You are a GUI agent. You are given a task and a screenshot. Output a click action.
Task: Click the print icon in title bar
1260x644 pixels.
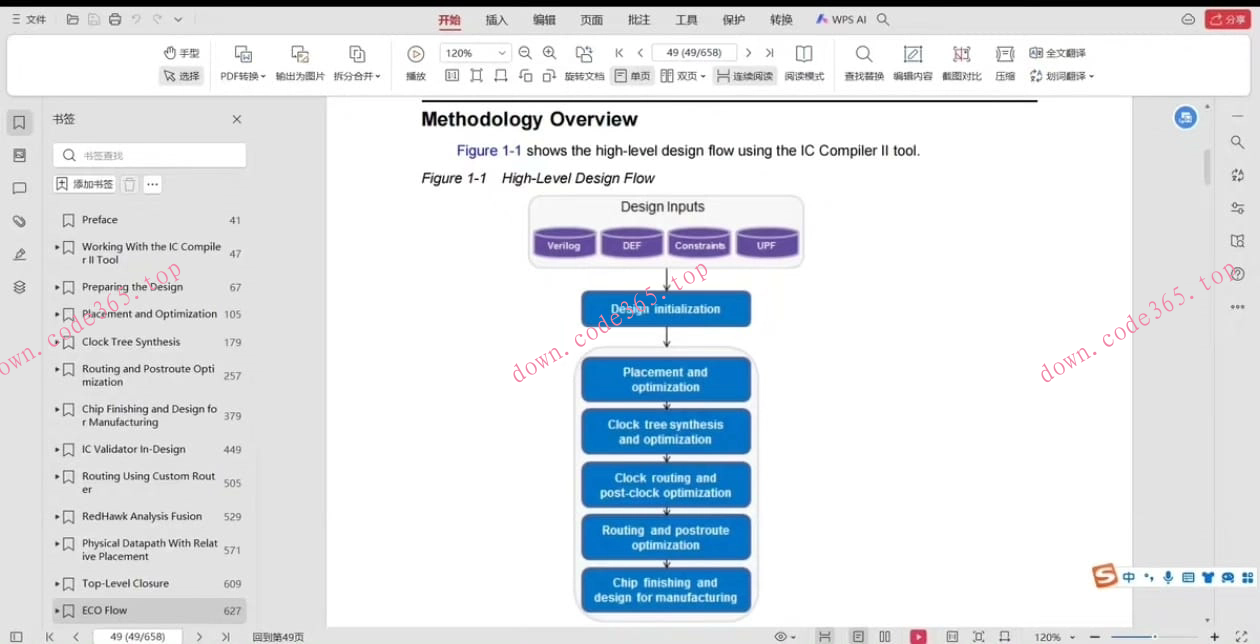(115, 19)
